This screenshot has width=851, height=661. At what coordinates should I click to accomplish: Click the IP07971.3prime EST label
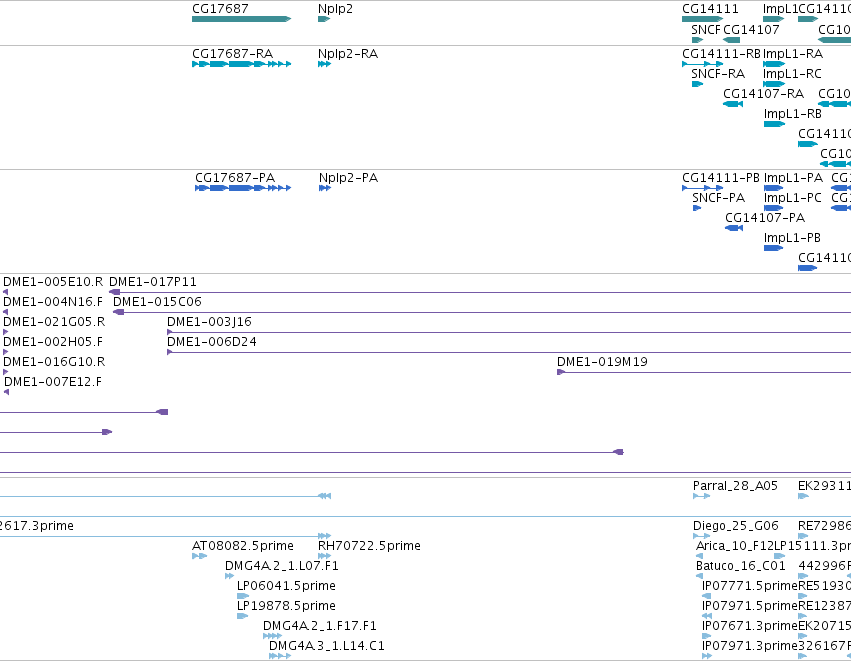point(750,647)
